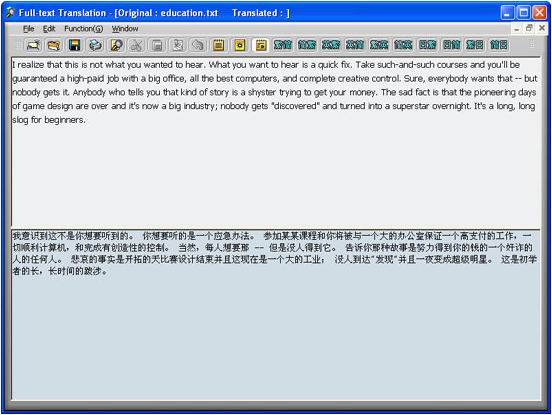Open the Edit menu
This screenshot has width=552, height=415.
[x=49, y=29]
